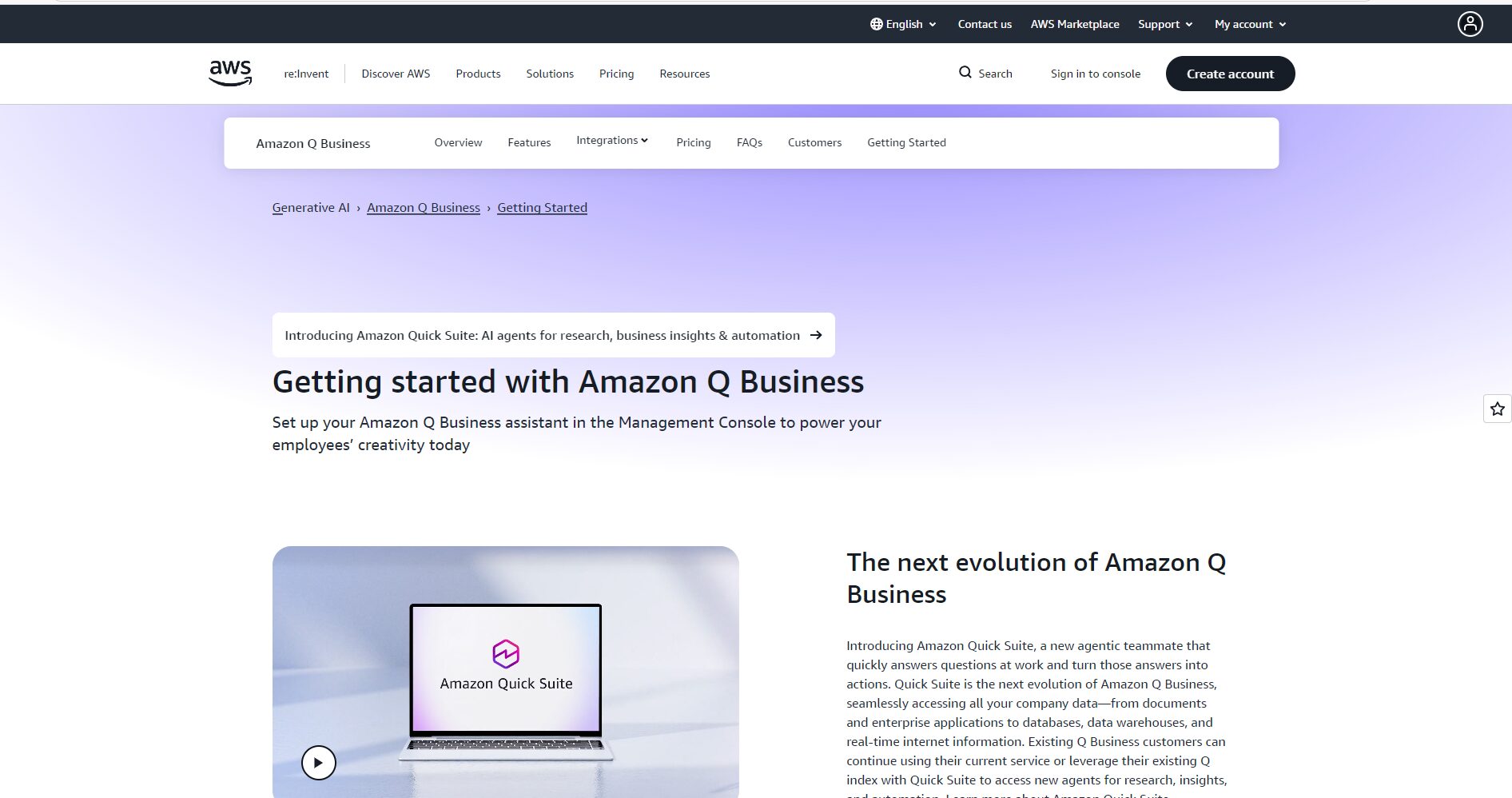This screenshot has height=798, width=1512.
Task: Click the AWS logo
Action: coord(230,73)
